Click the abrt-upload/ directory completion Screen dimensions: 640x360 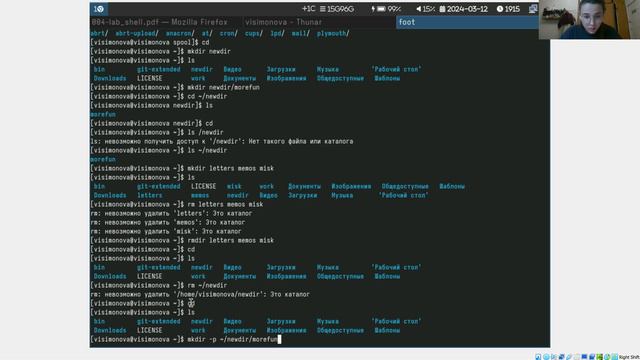pos(136,33)
